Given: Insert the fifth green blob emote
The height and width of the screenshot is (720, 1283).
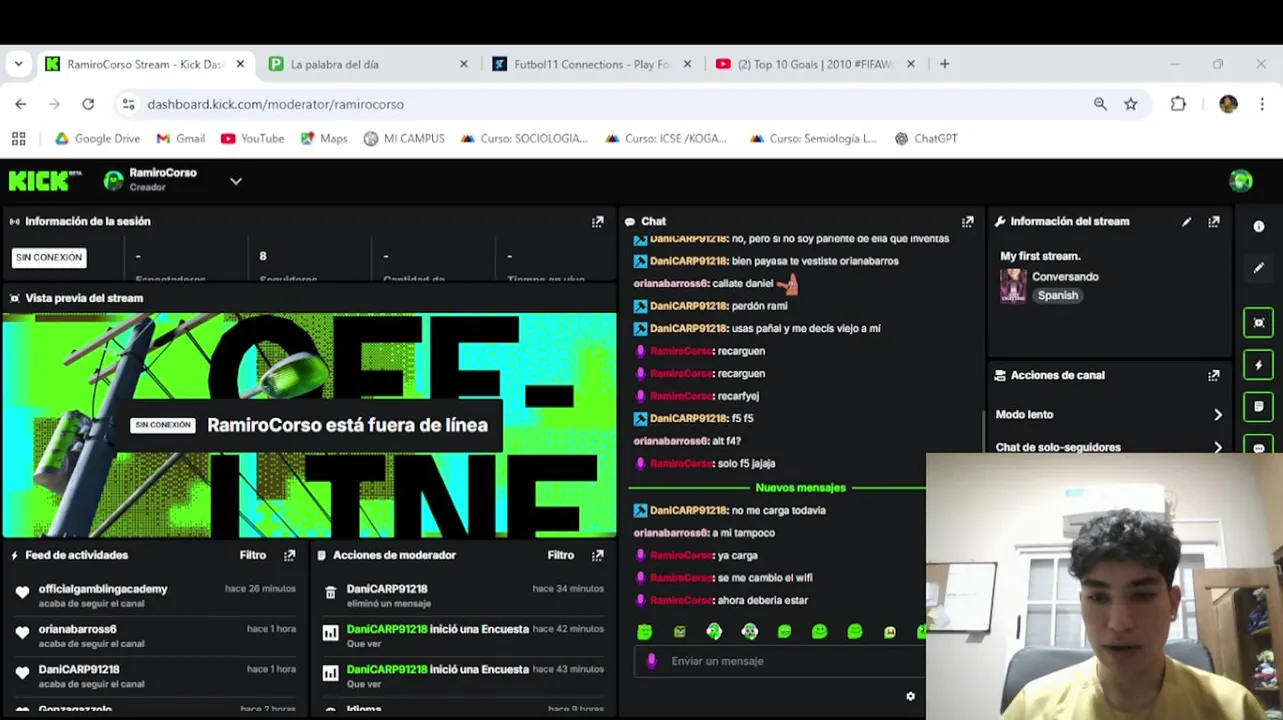Looking at the screenshot, I should (x=784, y=632).
